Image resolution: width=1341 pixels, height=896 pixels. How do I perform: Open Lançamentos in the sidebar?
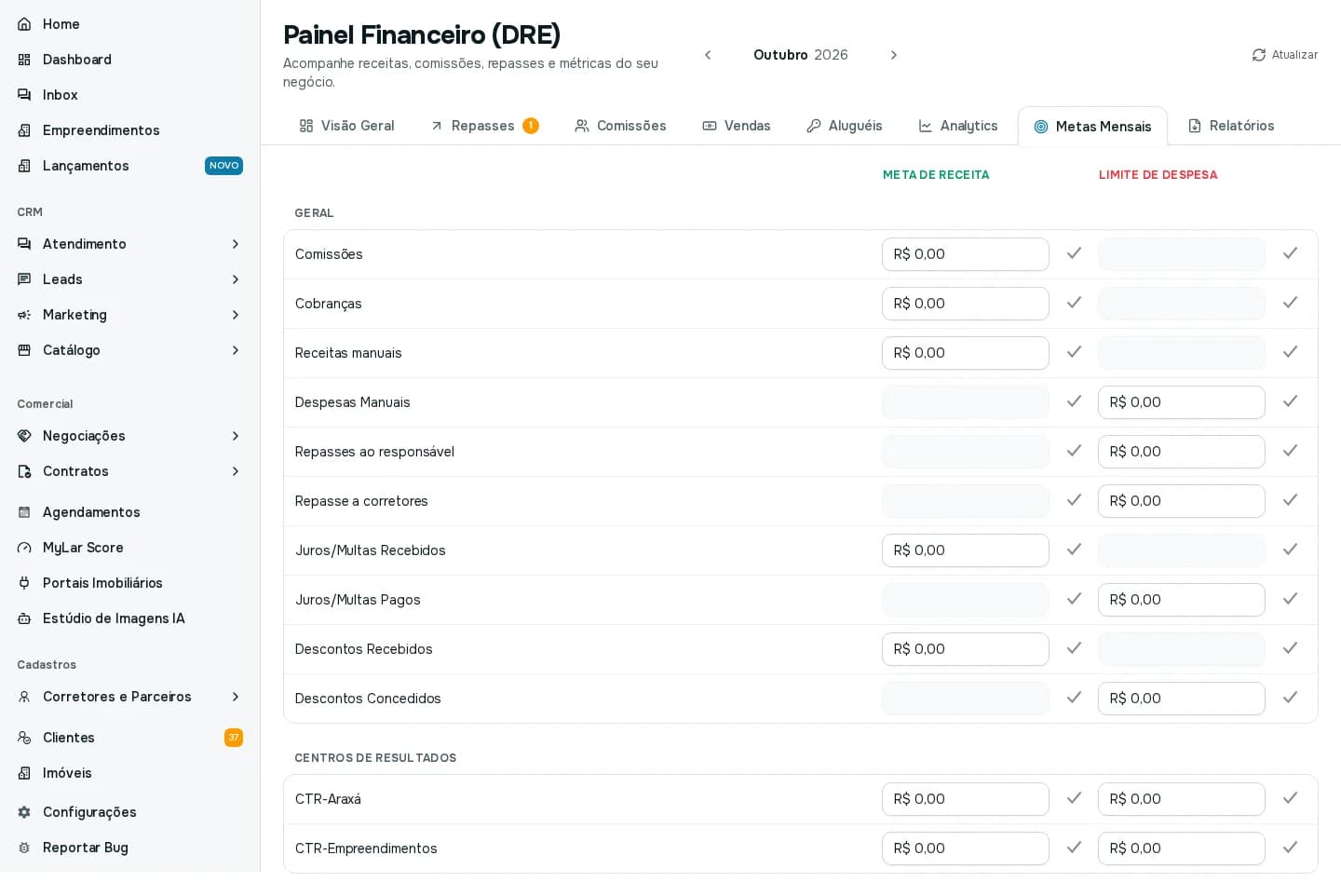coord(129,166)
